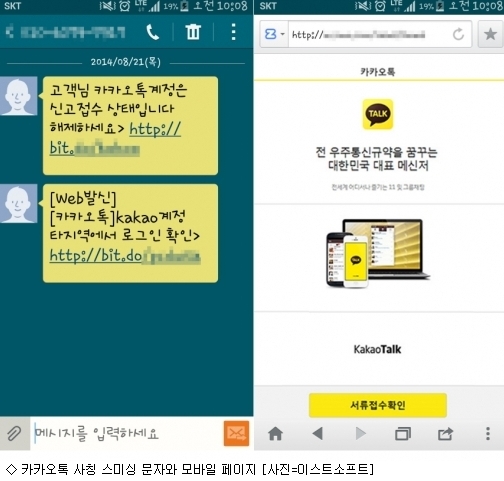This screenshot has width=504, height=481.
Task: Open the browser tabs window icon
Action: 403,434
